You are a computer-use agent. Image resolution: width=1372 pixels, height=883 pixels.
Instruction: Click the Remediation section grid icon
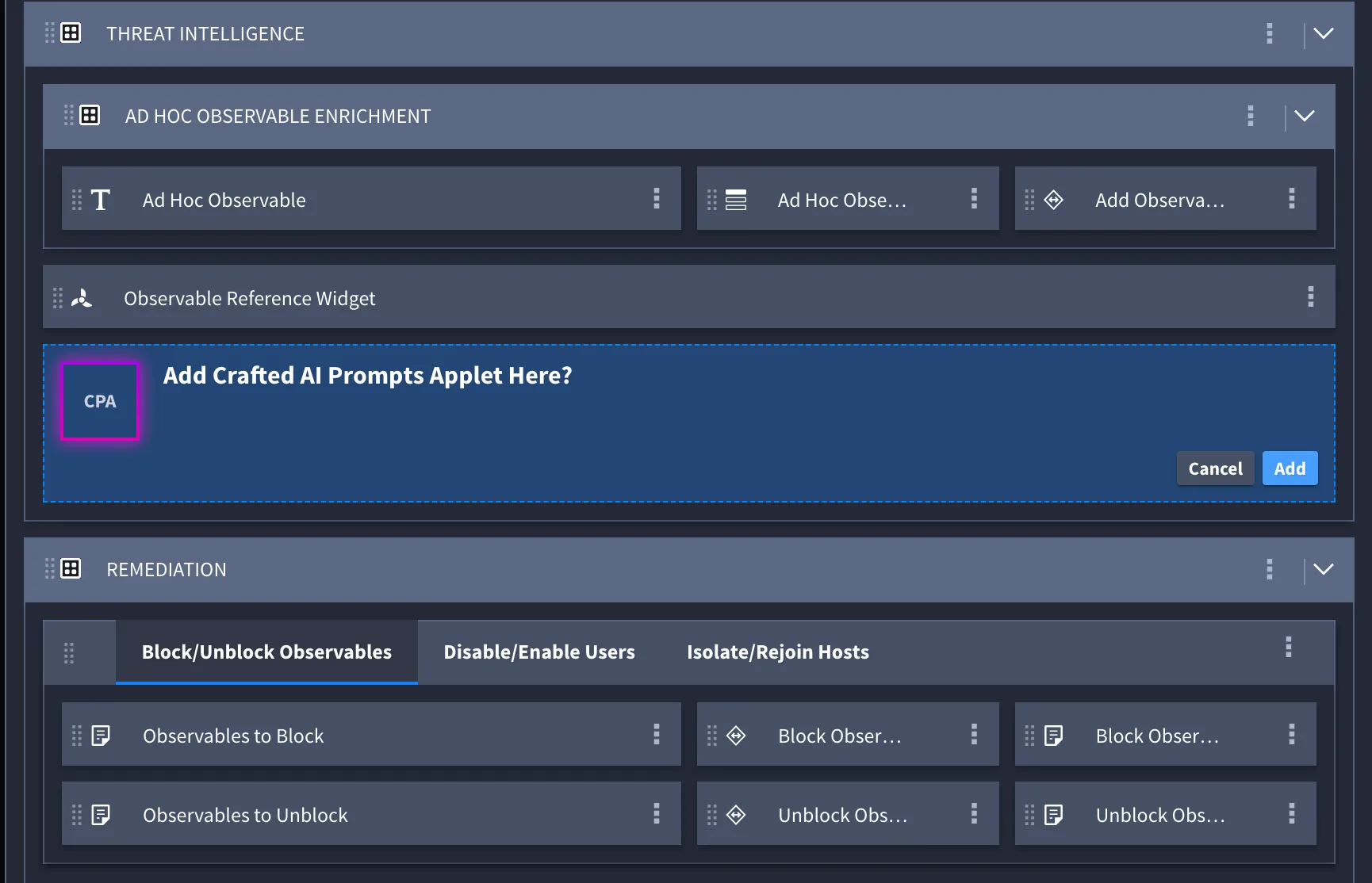pyautogui.click(x=71, y=569)
